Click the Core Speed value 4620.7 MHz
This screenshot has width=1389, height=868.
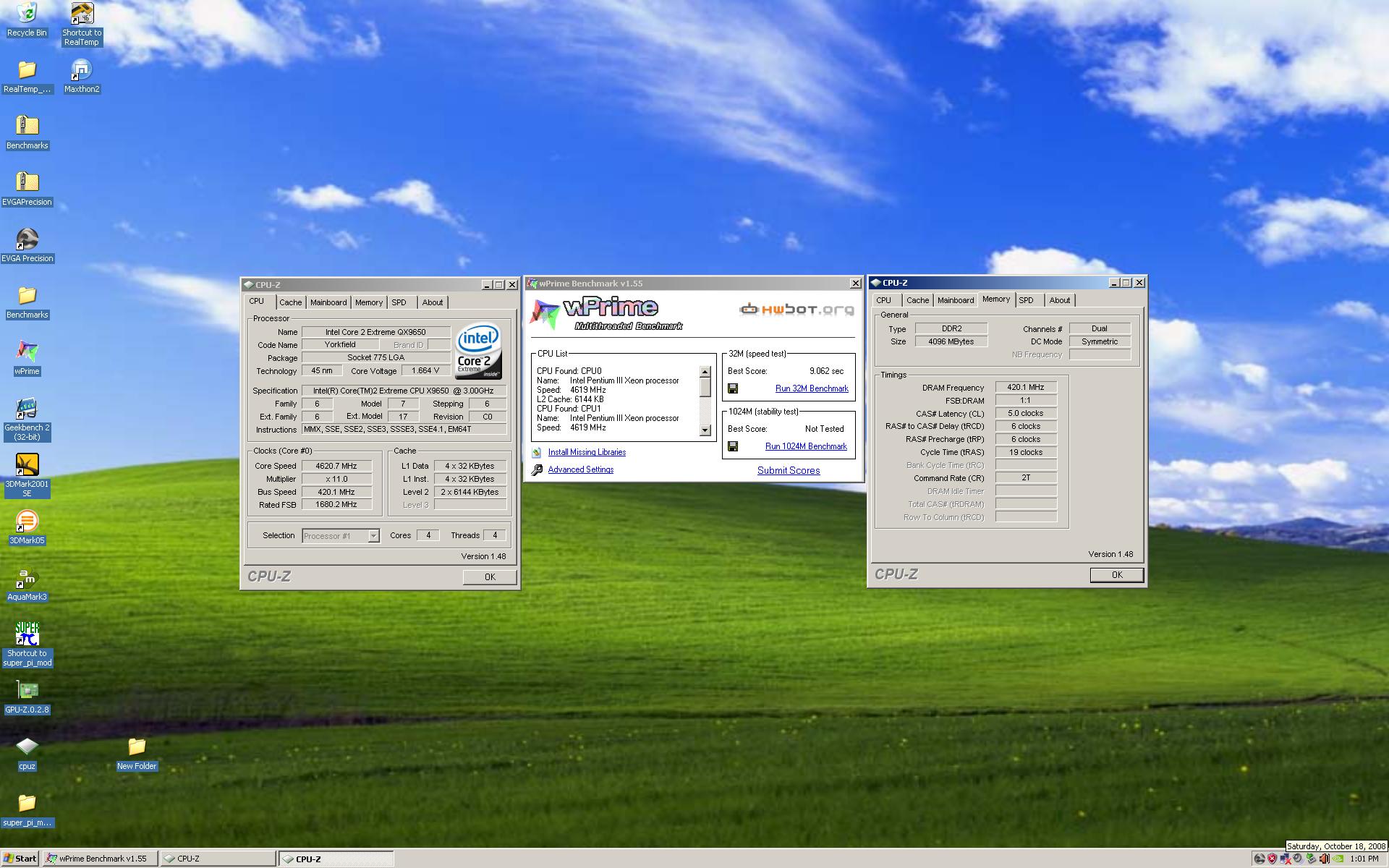click(336, 466)
